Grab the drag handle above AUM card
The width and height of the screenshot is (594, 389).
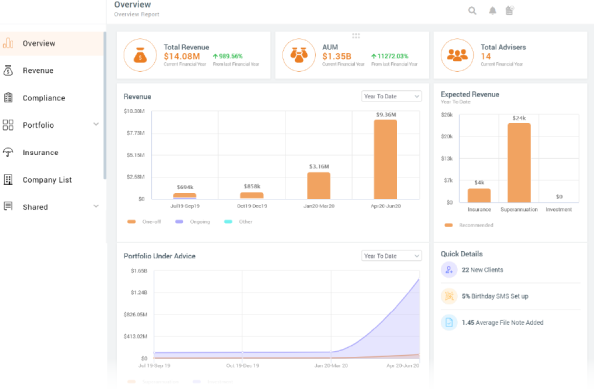(356, 36)
